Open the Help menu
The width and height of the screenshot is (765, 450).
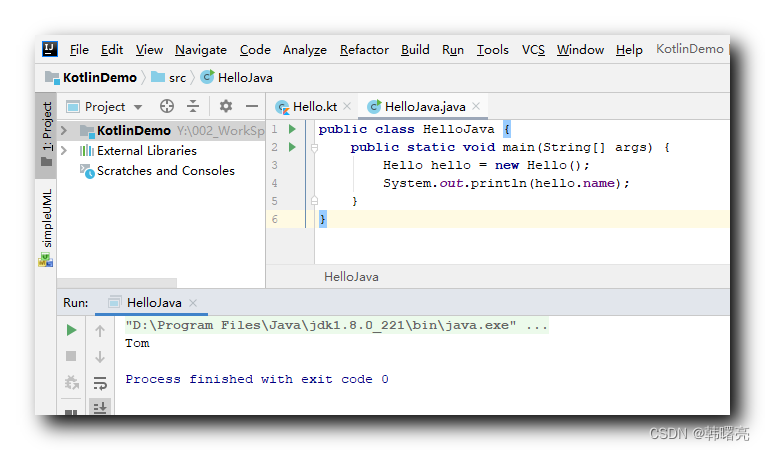(629, 50)
